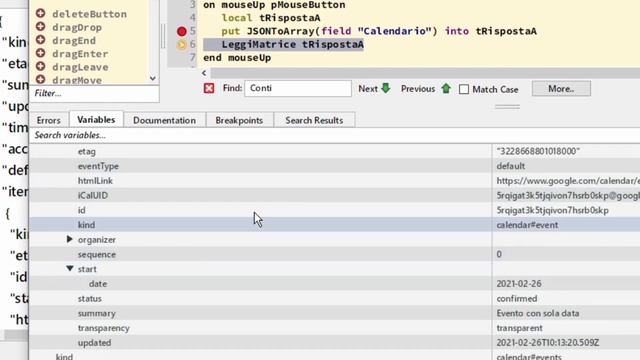Click the Previous find button label
This screenshot has height=360, width=640.
pos(418,89)
